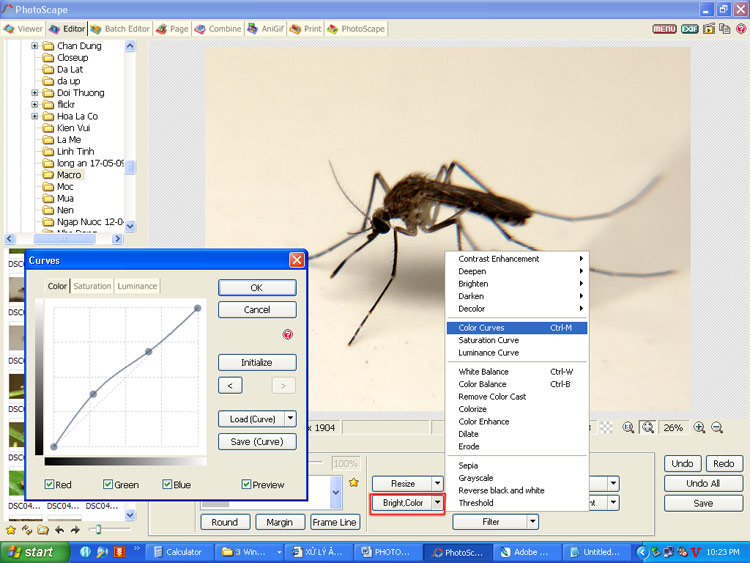The width and height of the screenshot is (750, 563).
Task: Toggle the Preview checkbox in Curves
Action: [x=246, y=484]
